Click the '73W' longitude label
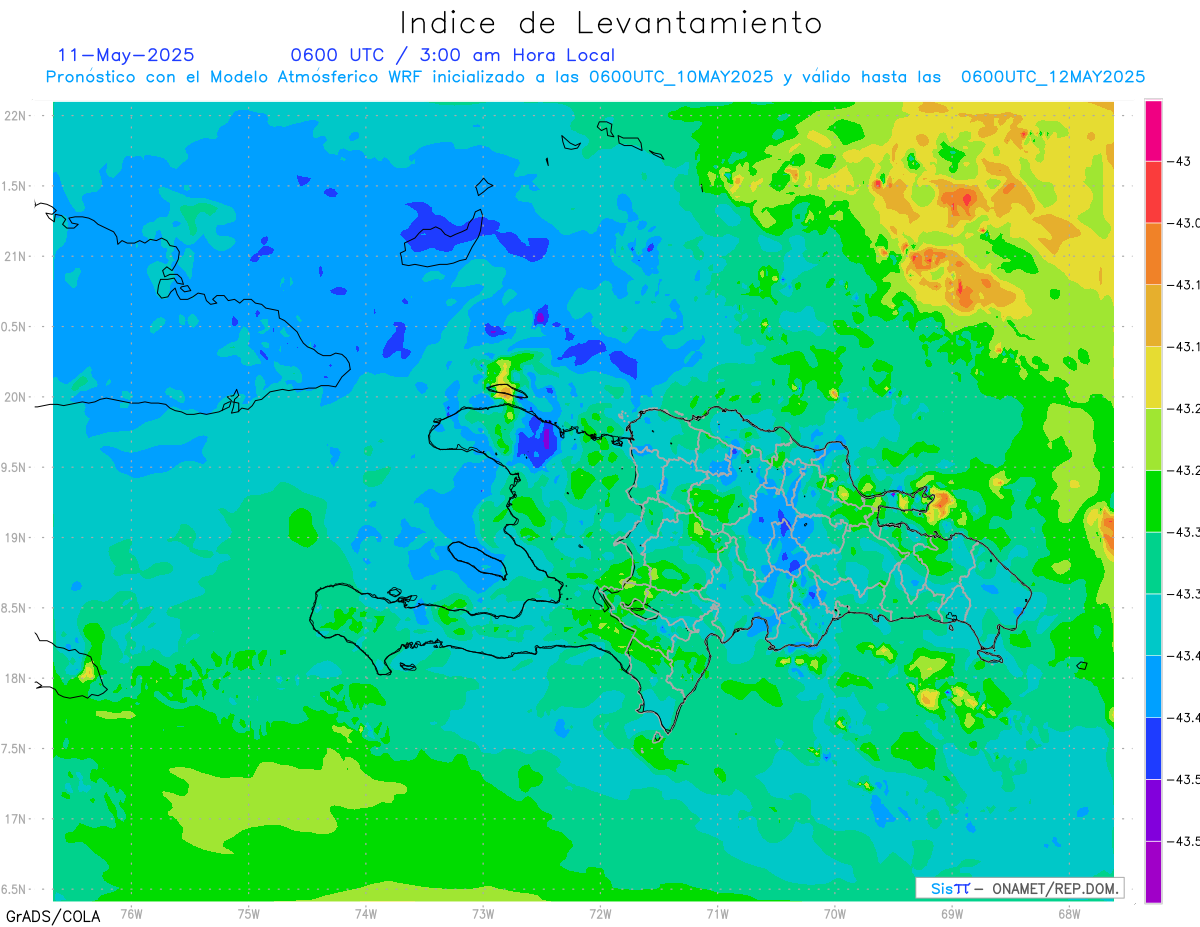 [x=483, y=914]
